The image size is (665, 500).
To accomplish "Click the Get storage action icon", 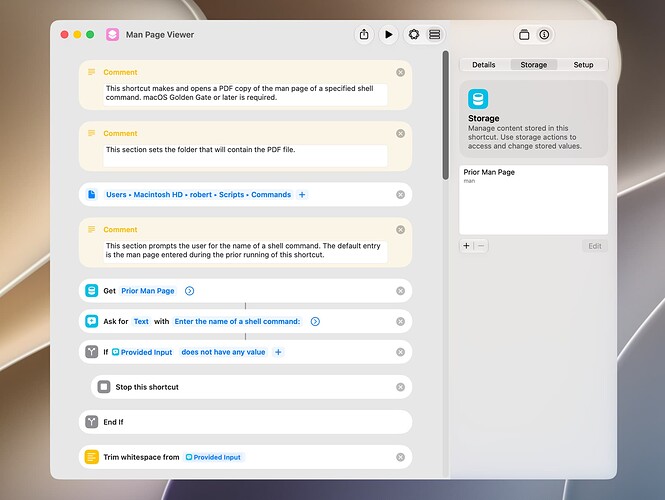I will pyautogui.click(x=92, y=291).
